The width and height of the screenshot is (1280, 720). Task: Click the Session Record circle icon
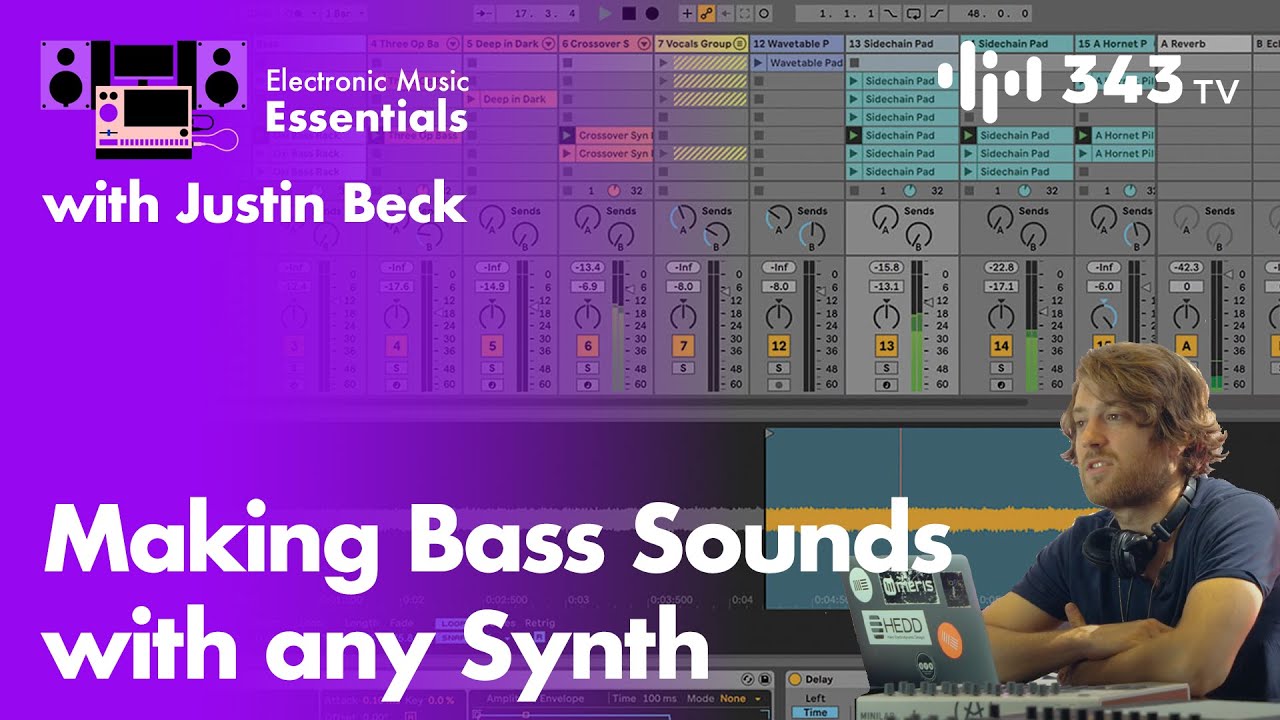click(x=765, y=13)
